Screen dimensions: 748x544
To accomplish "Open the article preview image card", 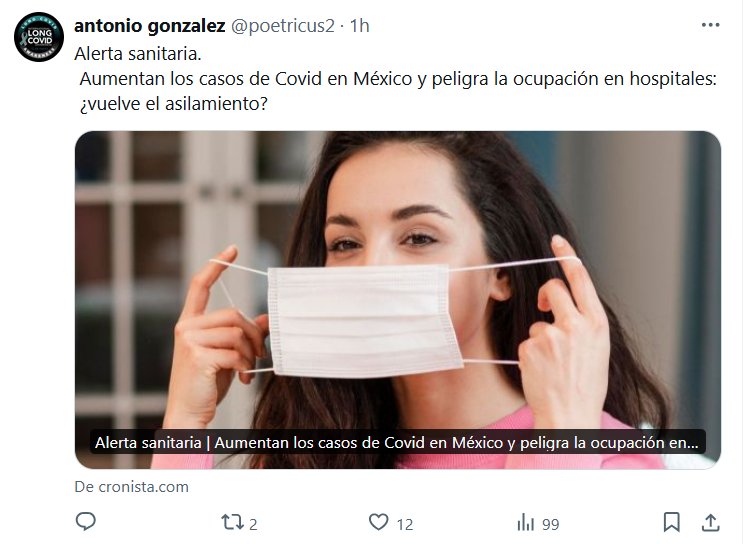I will pyautogui.click(x=398, y=300).
